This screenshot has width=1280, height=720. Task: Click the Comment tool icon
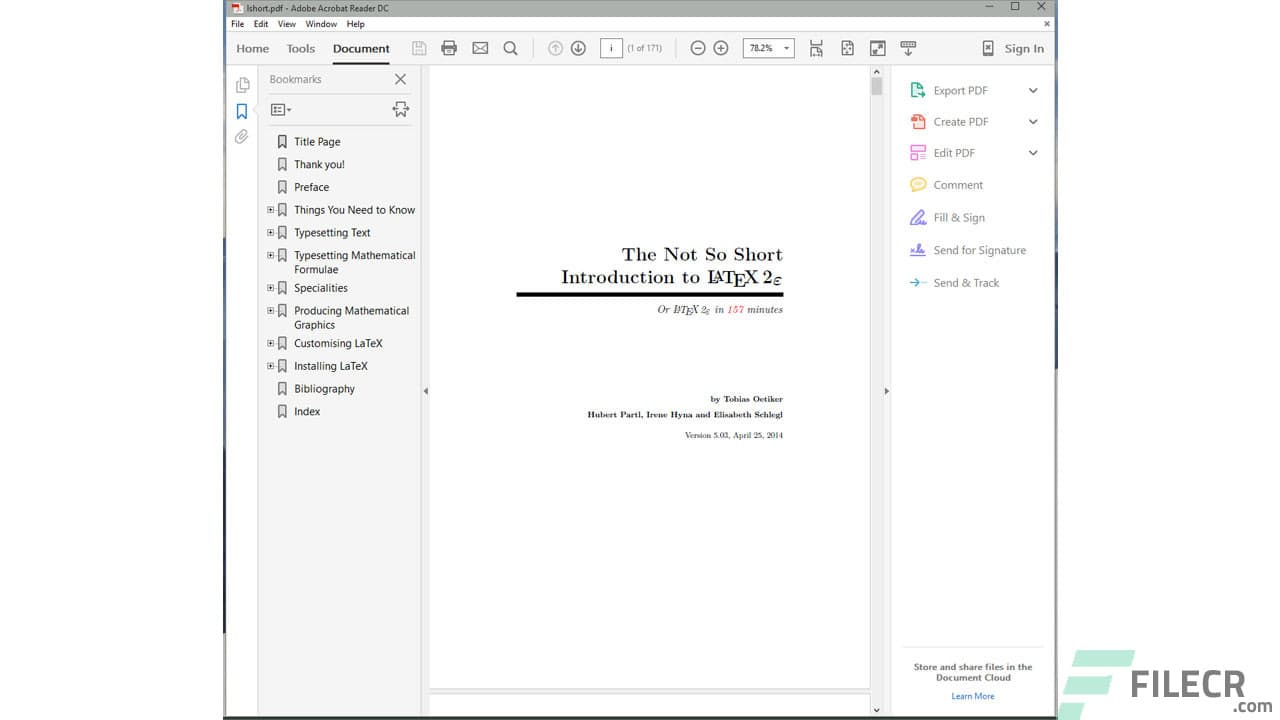(918, 184)
